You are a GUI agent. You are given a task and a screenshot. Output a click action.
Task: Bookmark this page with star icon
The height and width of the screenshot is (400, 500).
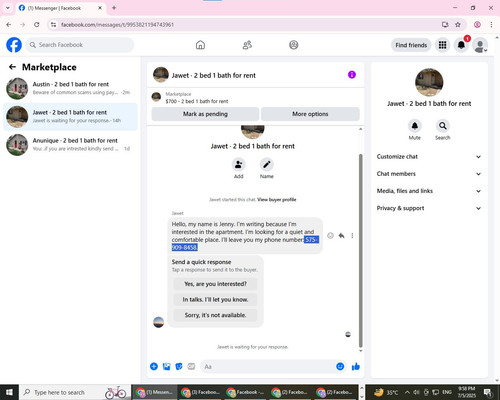(458, 25)
